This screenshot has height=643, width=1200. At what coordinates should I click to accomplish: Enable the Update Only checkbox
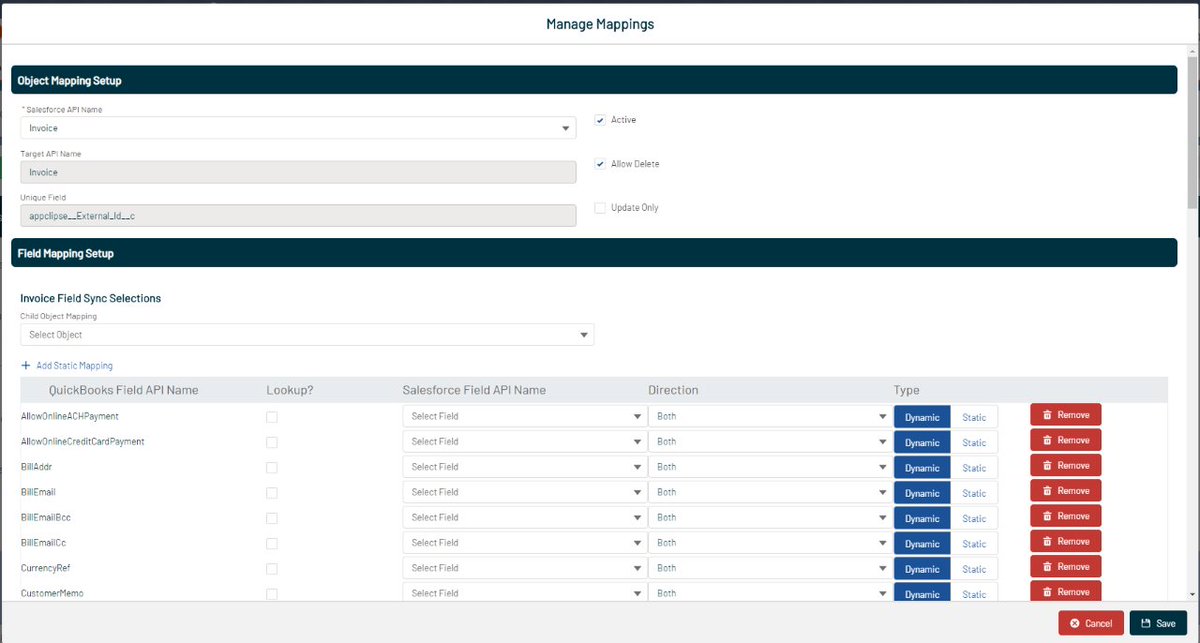coord(600,208)
